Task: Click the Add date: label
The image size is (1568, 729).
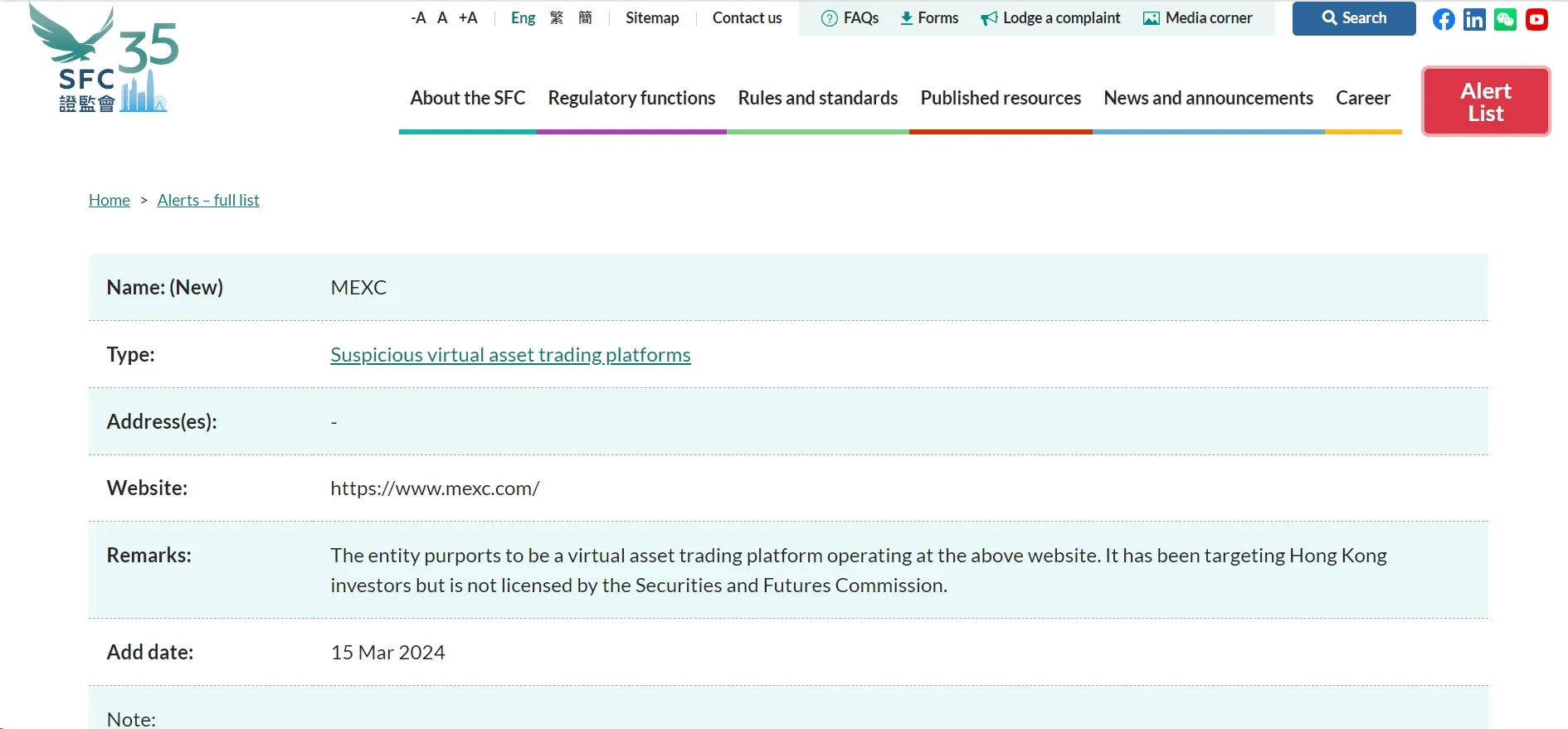Action: 149,652
